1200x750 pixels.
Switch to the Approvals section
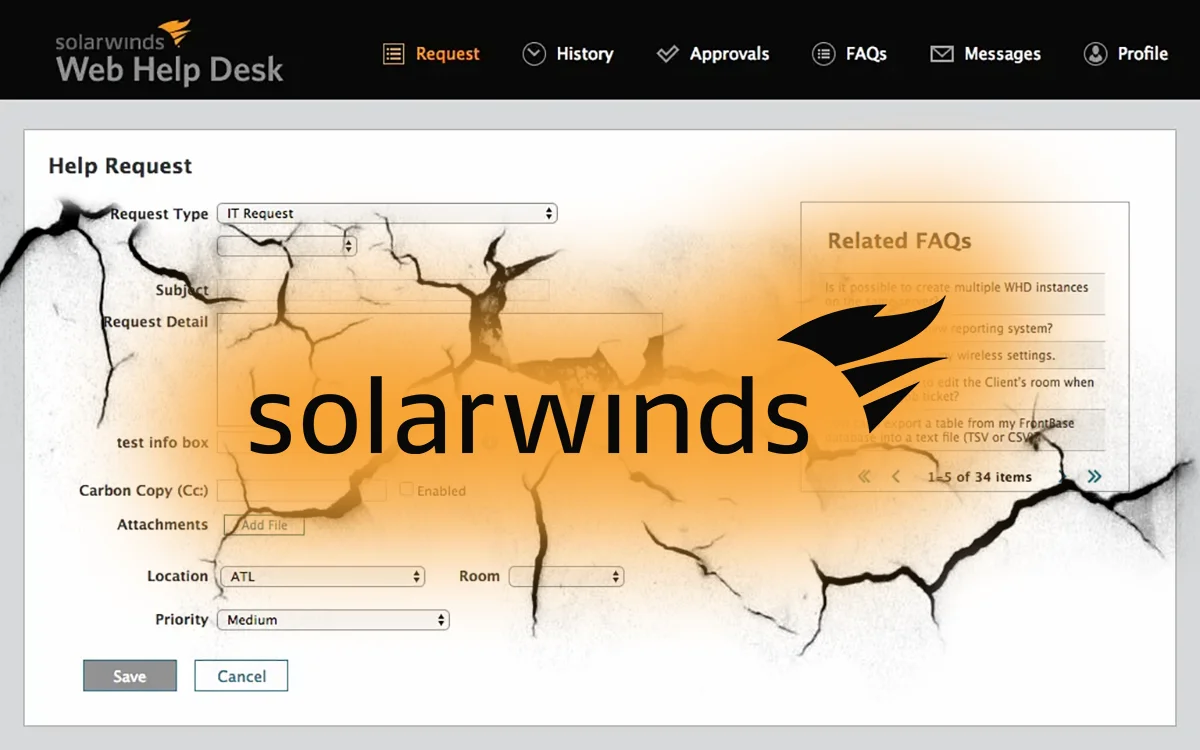pos(713,54)
